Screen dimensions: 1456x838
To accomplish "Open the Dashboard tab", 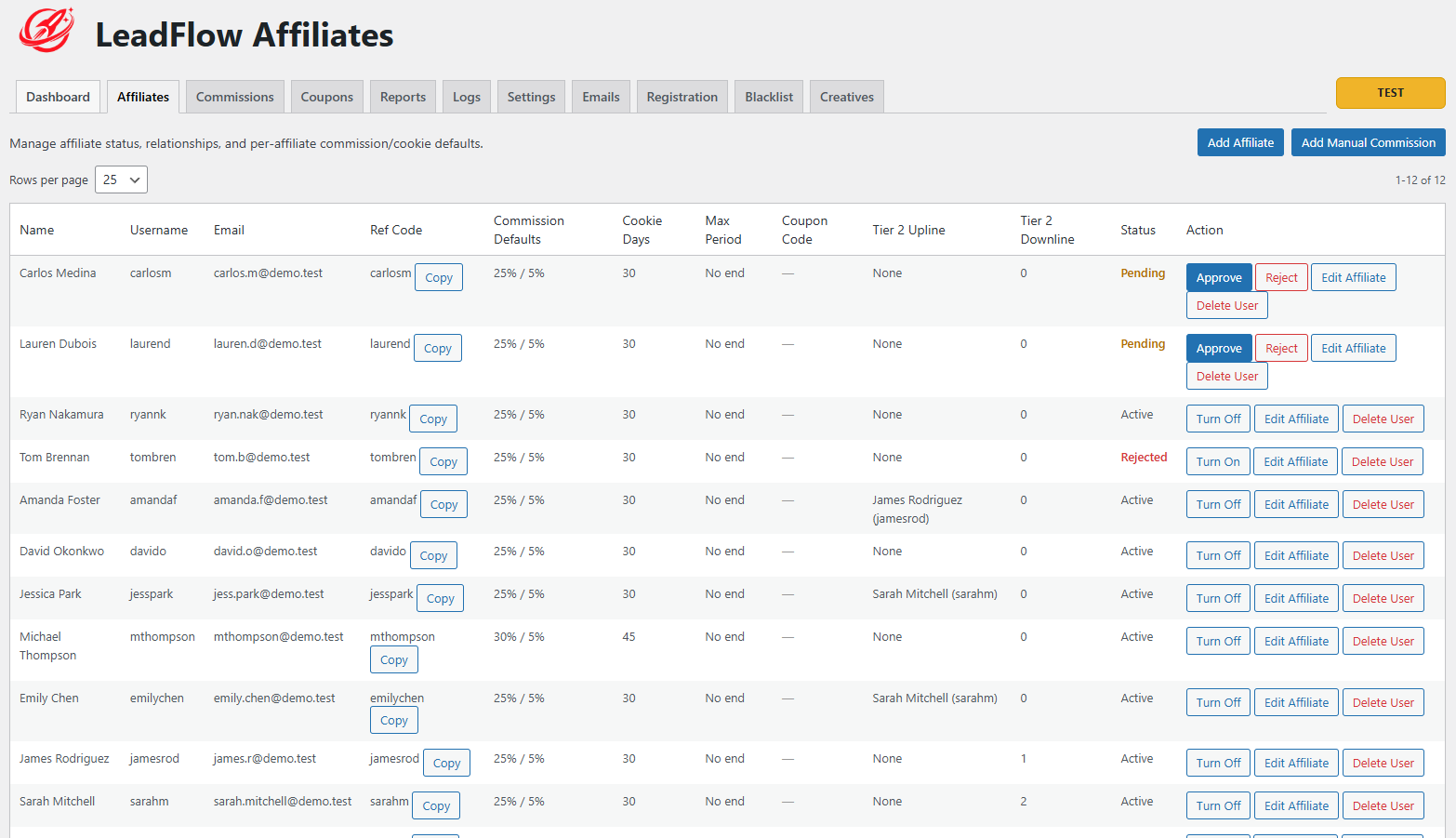I will (x=58, y=96).
